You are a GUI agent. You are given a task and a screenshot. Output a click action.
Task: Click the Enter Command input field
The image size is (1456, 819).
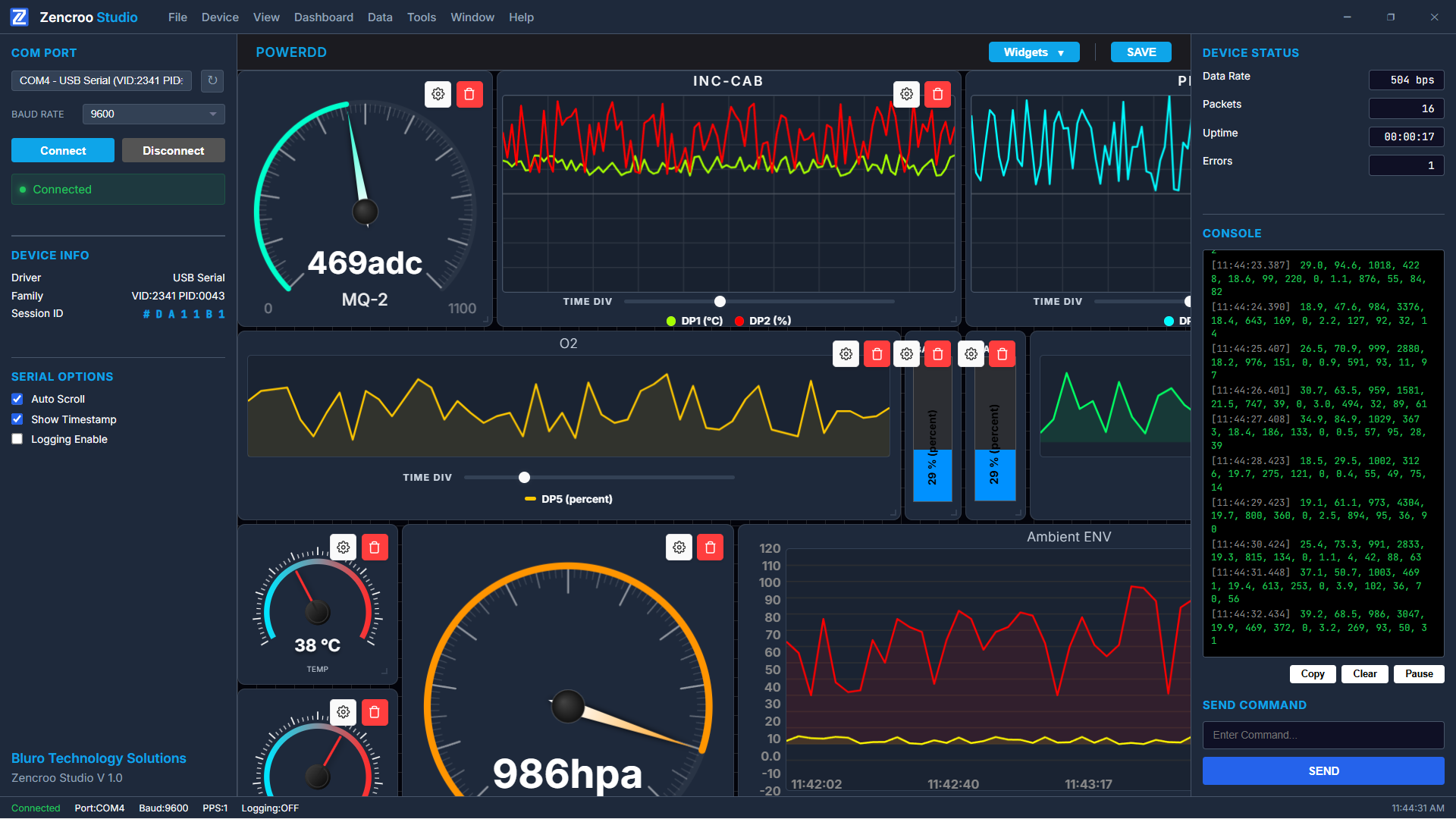tap(1323, 734)
